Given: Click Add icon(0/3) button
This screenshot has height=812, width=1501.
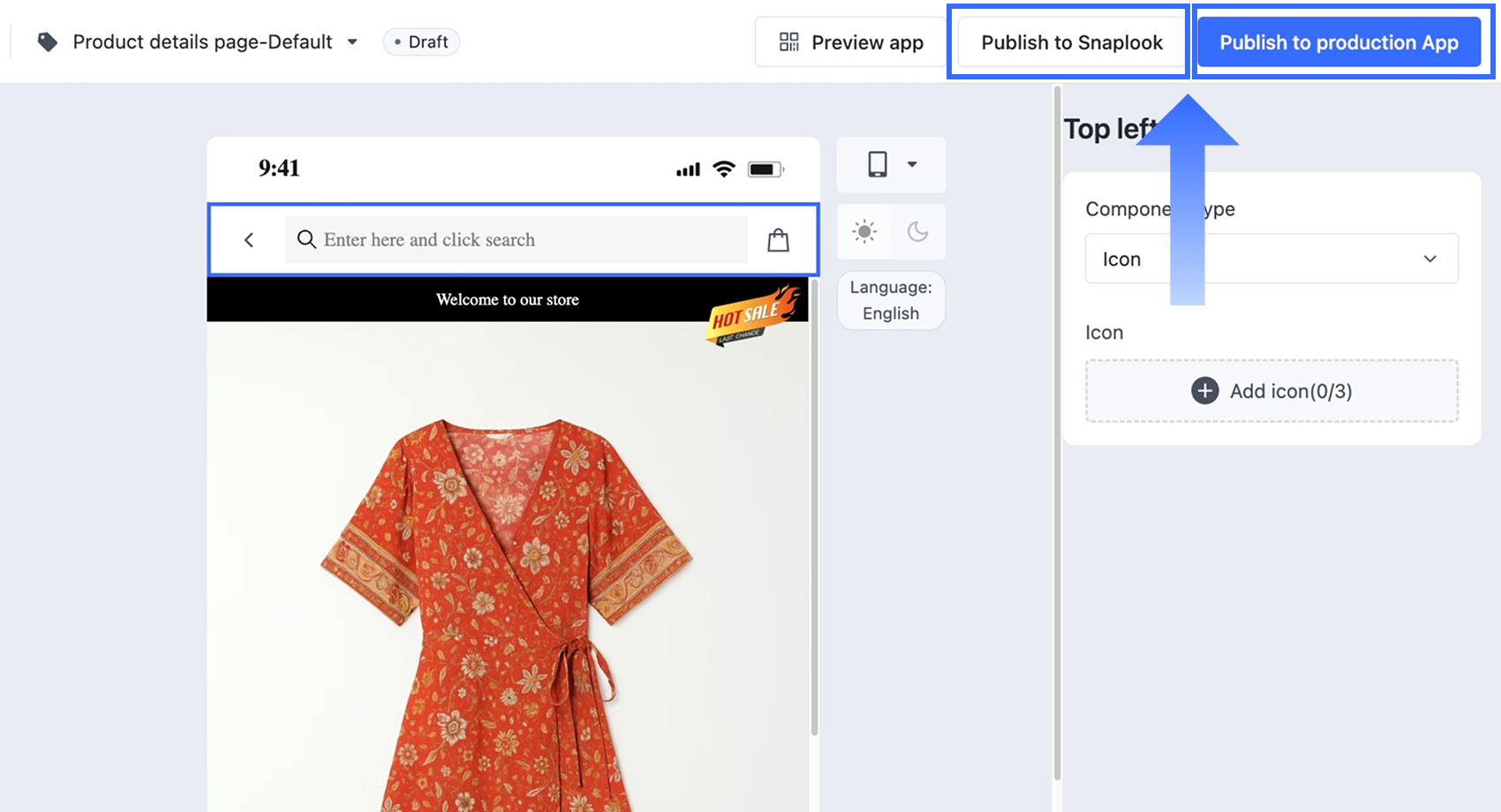Looking at the screenshot, I should (1271, 391).
